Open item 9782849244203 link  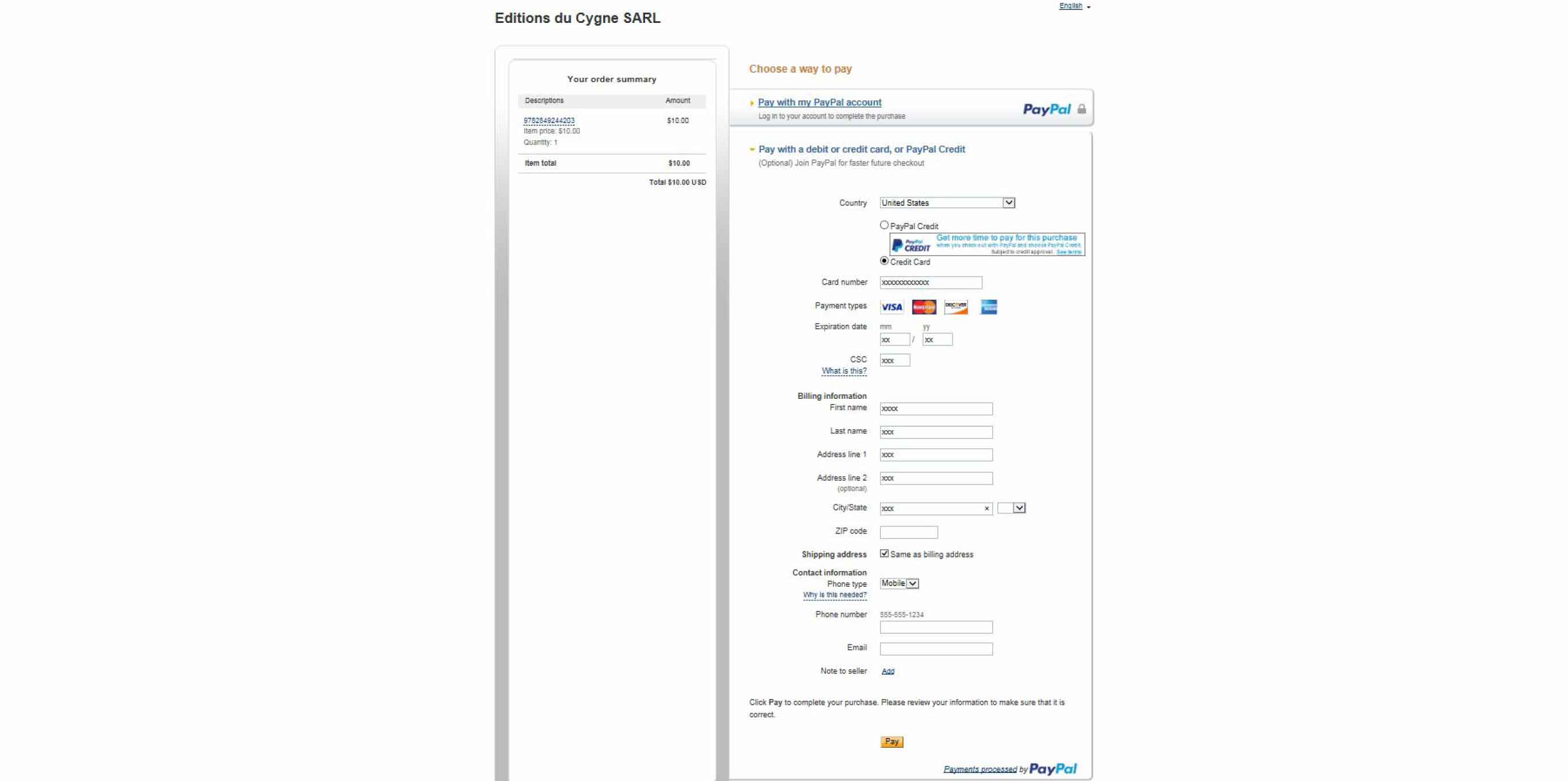[549, 120]
